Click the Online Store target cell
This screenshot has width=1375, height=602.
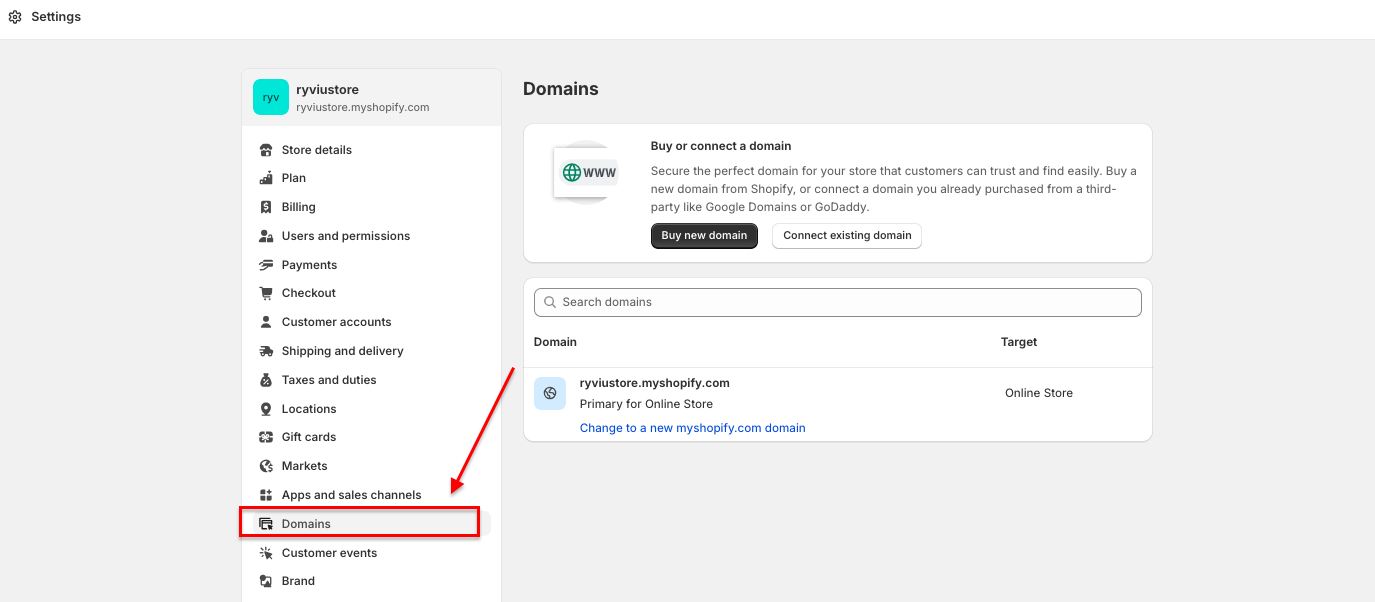click(1039, 393)
